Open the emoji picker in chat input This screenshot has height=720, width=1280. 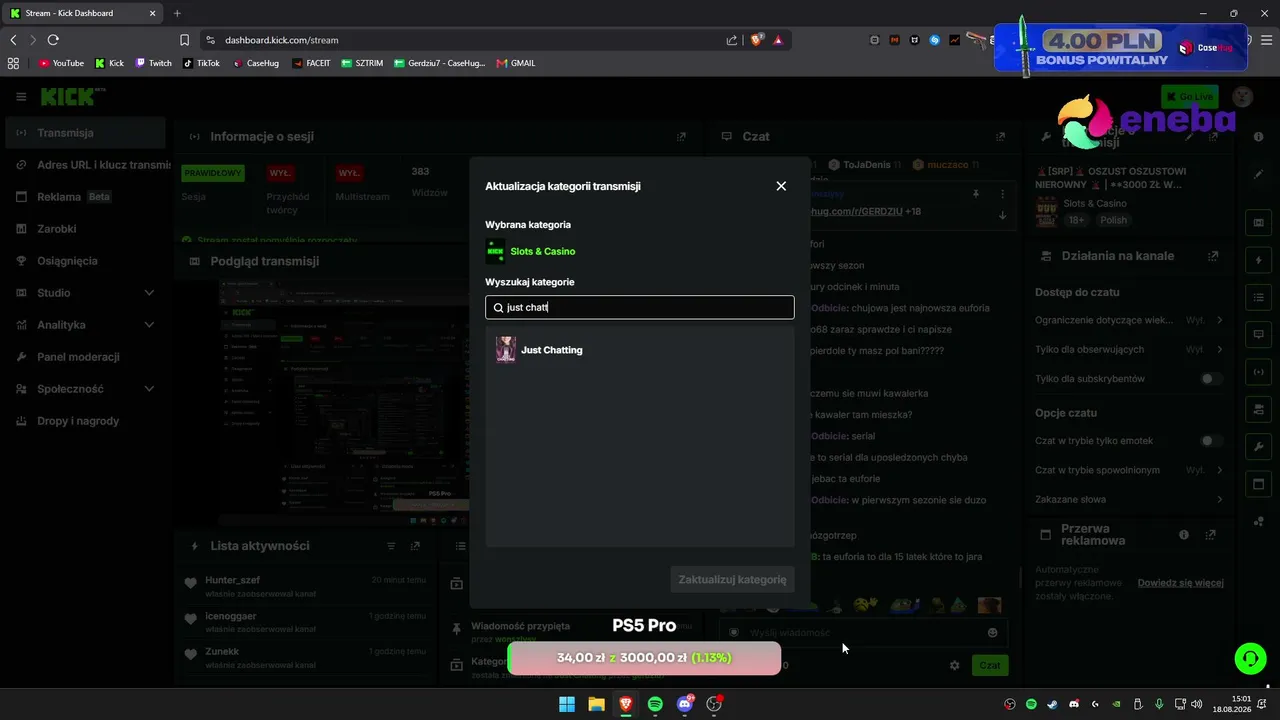click(992, 632)
